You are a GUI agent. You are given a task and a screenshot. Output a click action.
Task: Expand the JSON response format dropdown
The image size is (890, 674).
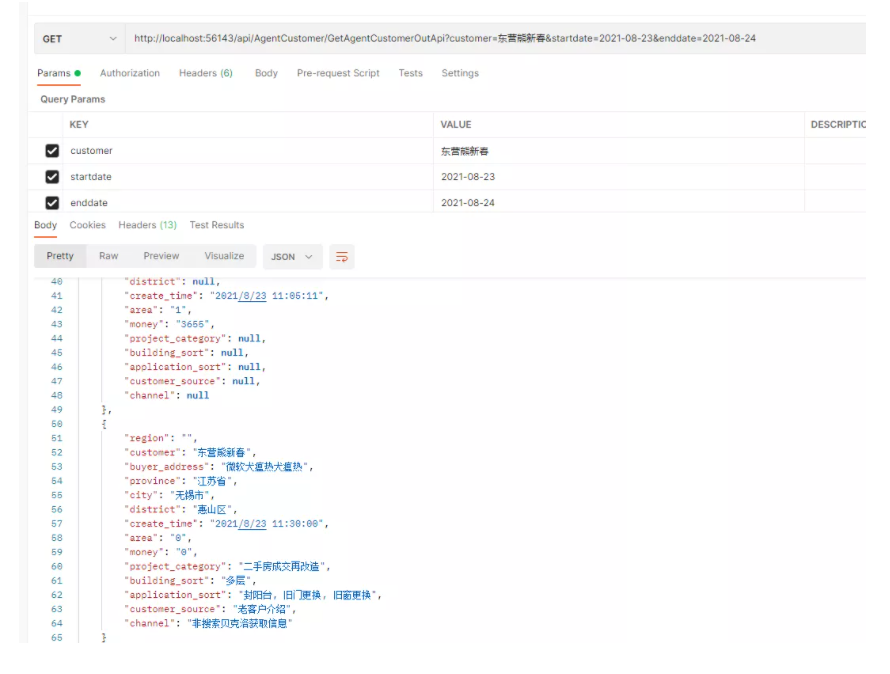coord(292,257)
